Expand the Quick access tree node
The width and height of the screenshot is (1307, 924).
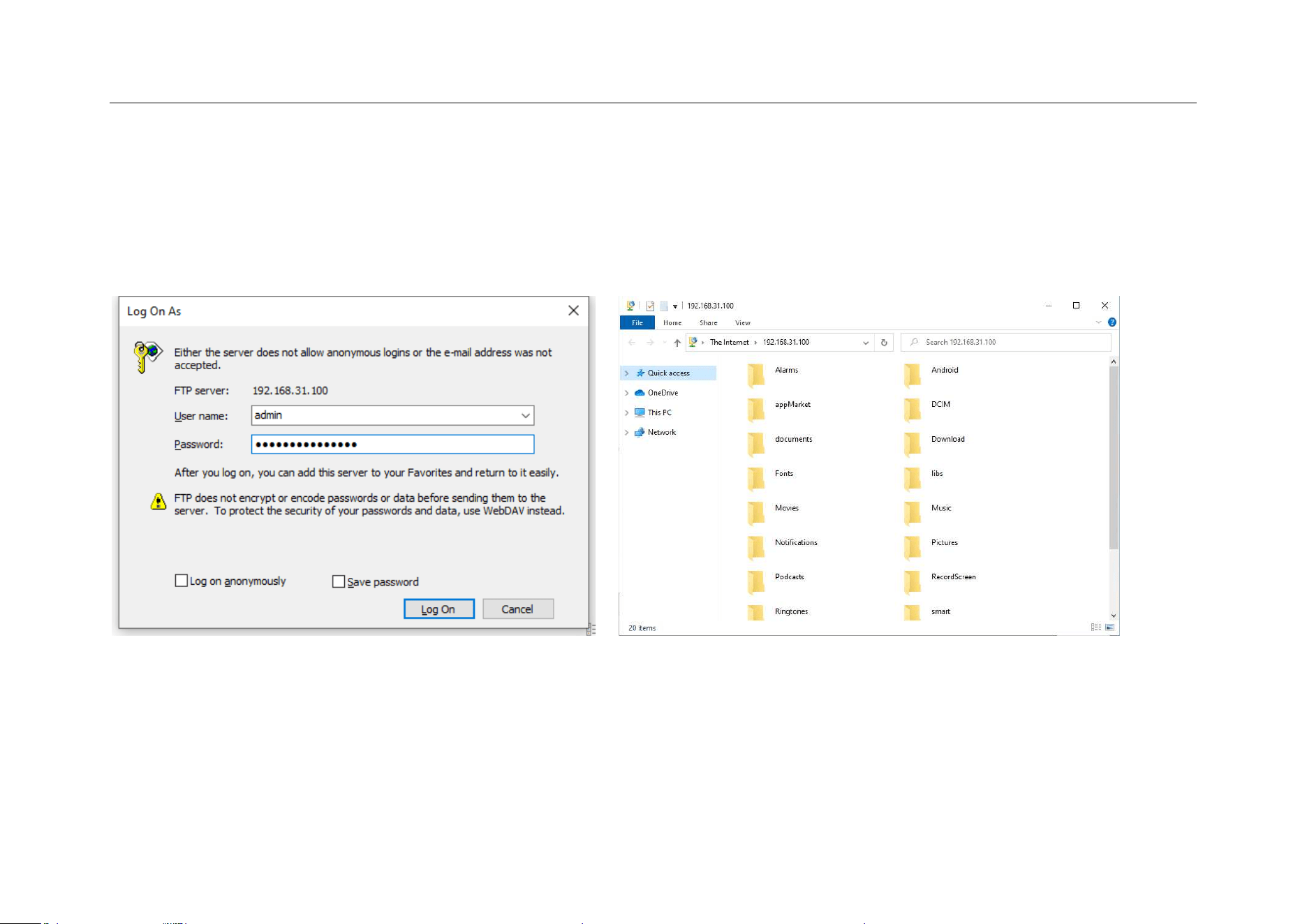click(x=626, y=373)
